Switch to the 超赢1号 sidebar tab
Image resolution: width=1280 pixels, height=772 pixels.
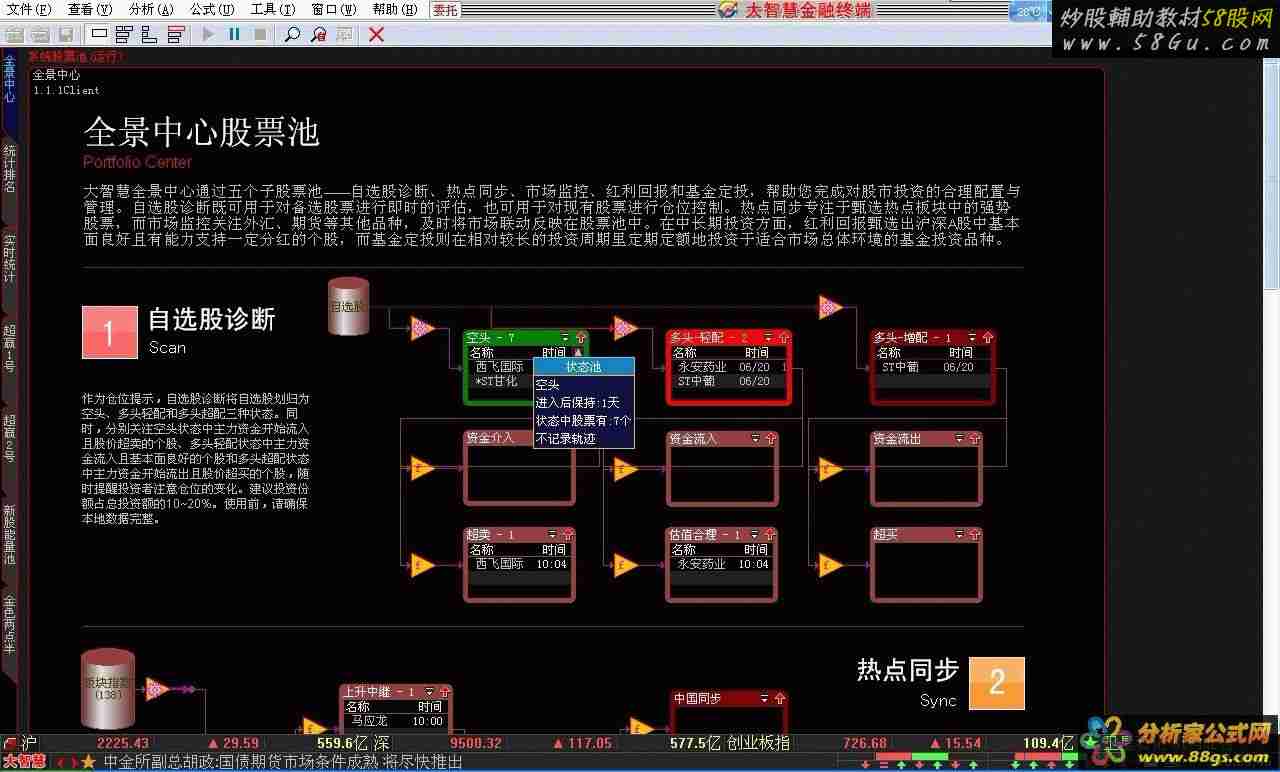[9, 348]
